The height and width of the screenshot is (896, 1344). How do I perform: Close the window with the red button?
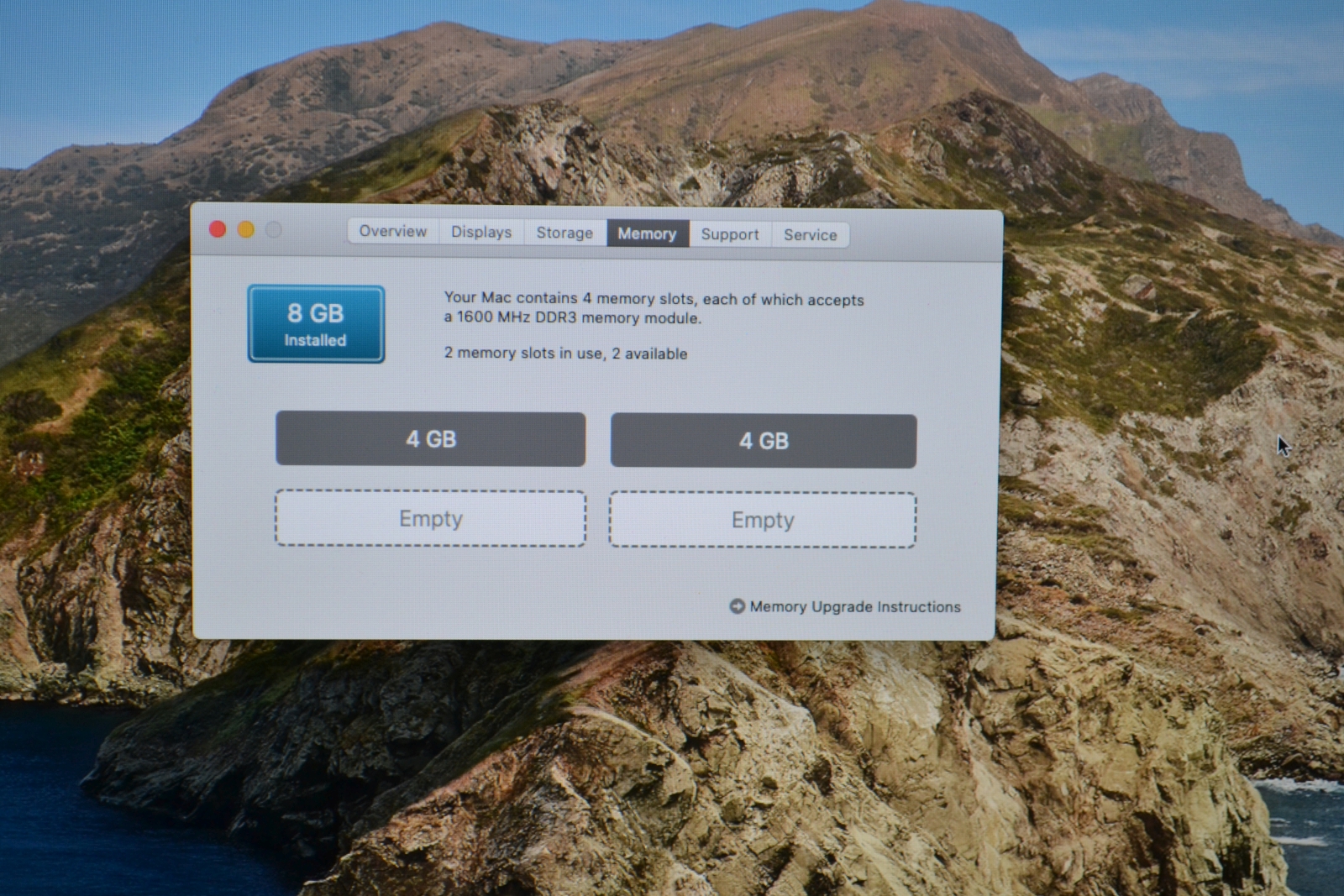pos(218,229)
